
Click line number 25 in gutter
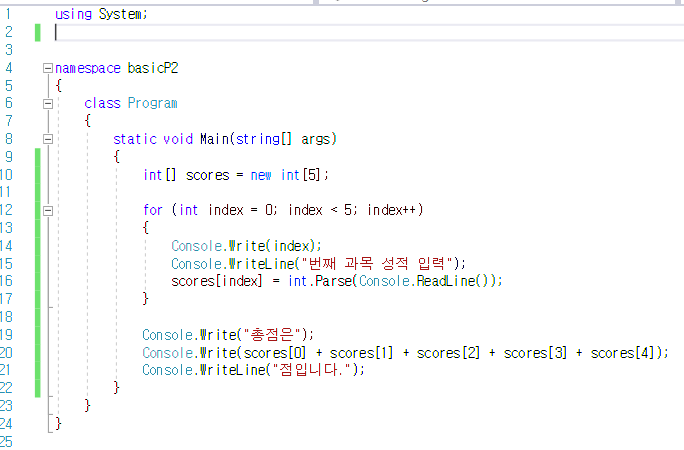point(6,442)
